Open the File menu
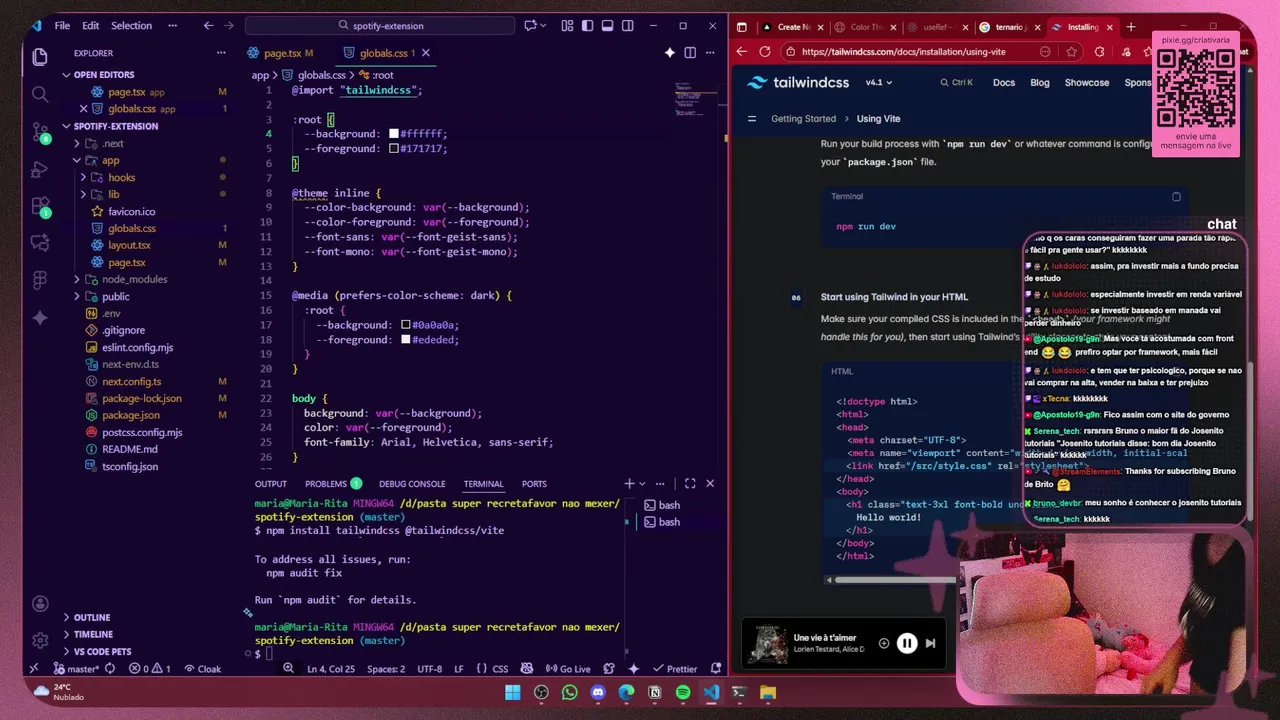The image size is (1280, 720). (x=62, y=26)
